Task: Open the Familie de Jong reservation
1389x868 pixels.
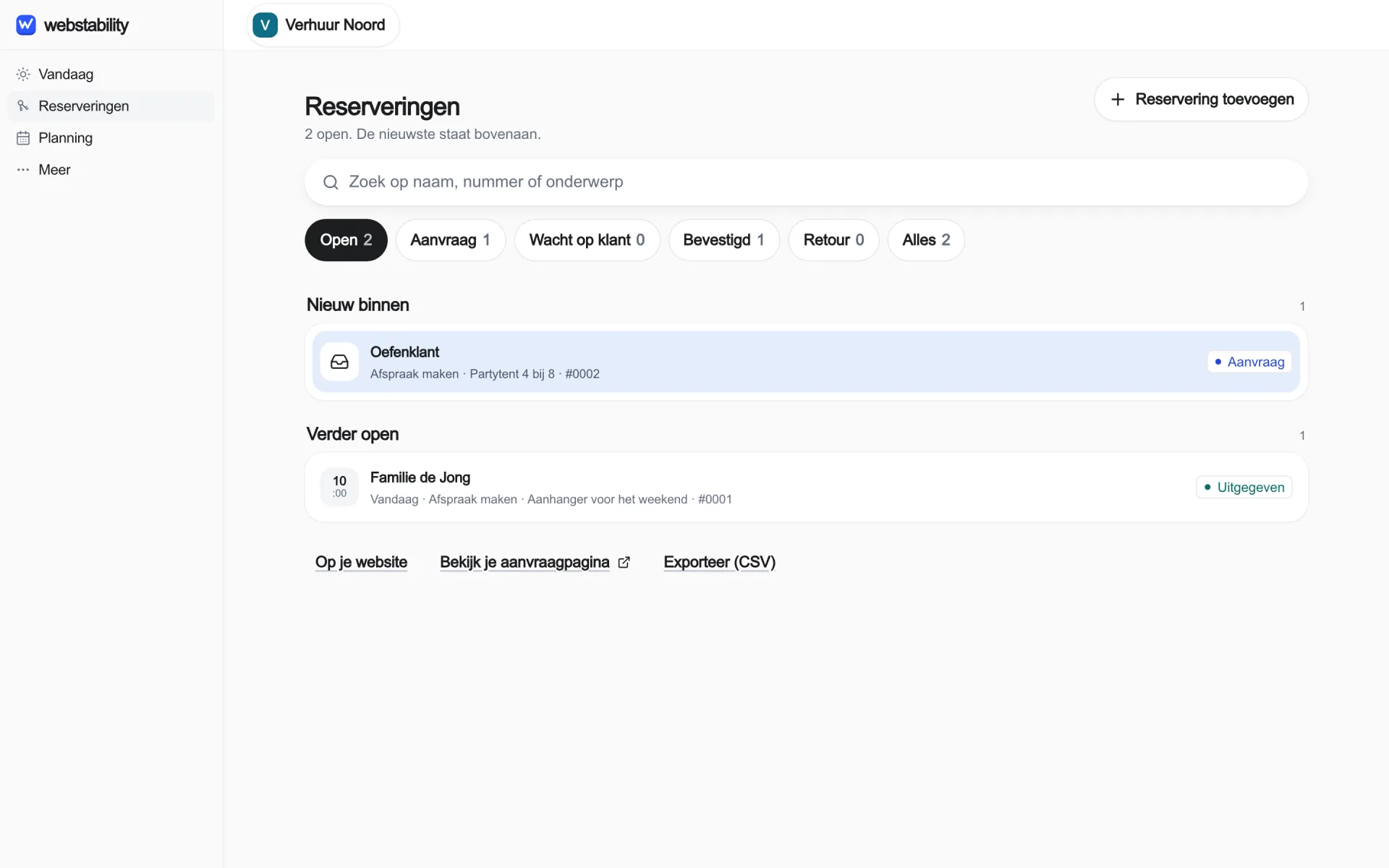Action: [x=806, y=487]
